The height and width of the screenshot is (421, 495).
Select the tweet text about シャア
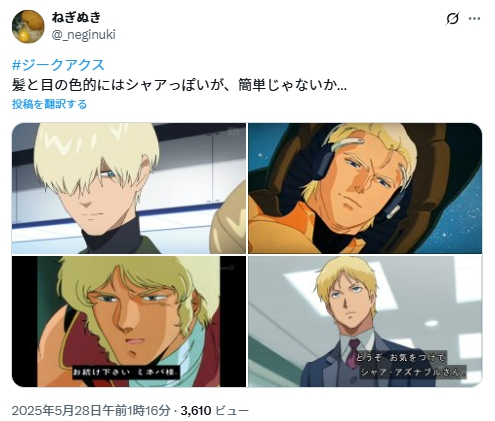click(179, 85)
